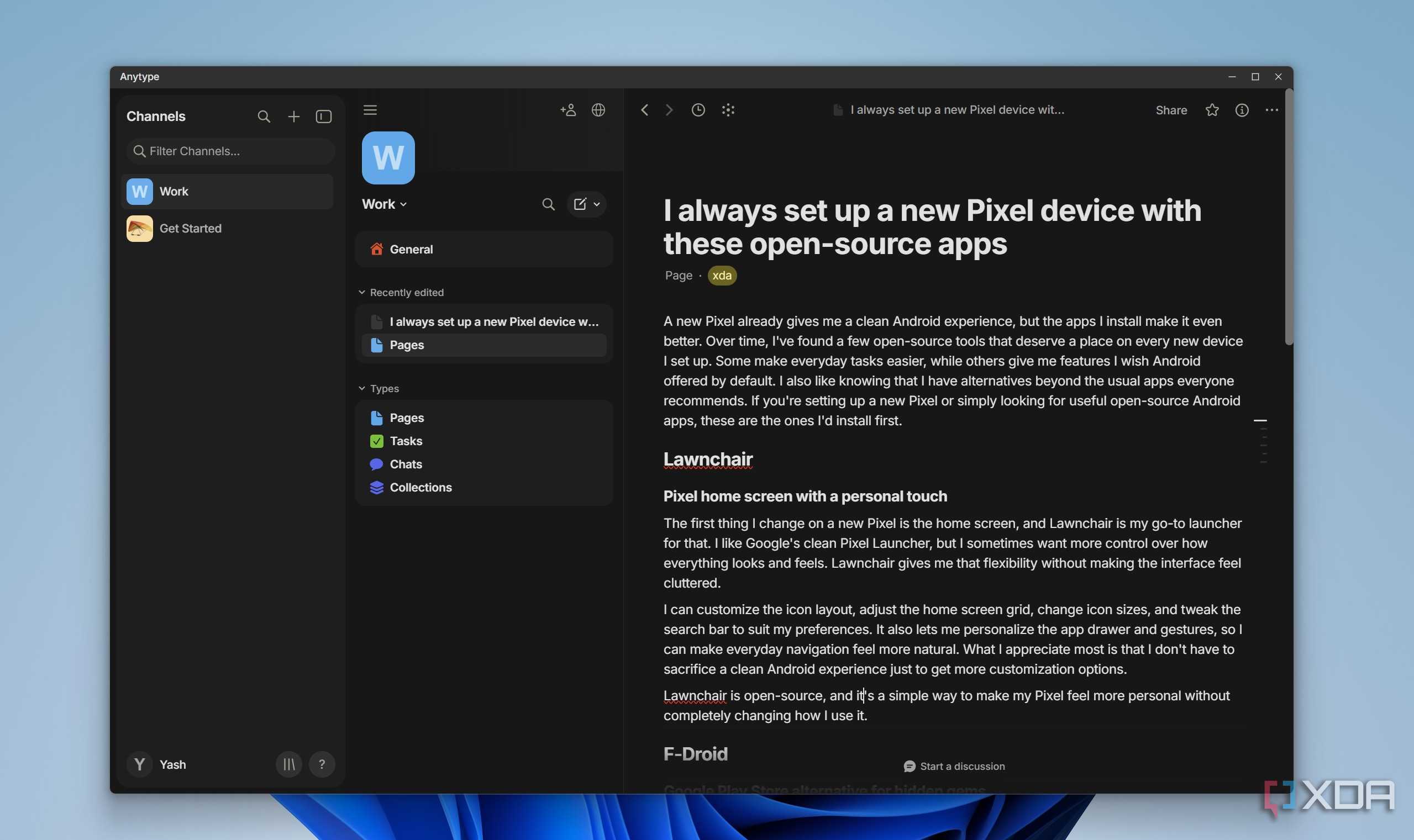Click the large W space avatar
This screenshot has height=840, width=1414.
point(388,158)
